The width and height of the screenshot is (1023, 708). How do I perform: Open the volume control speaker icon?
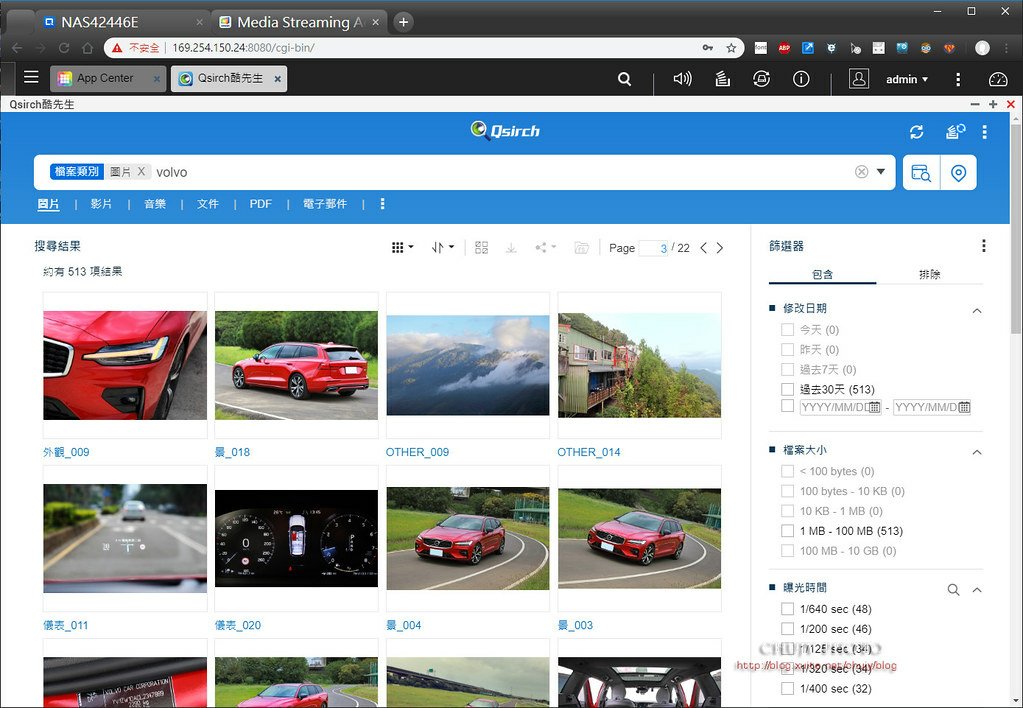pos(682,79)
